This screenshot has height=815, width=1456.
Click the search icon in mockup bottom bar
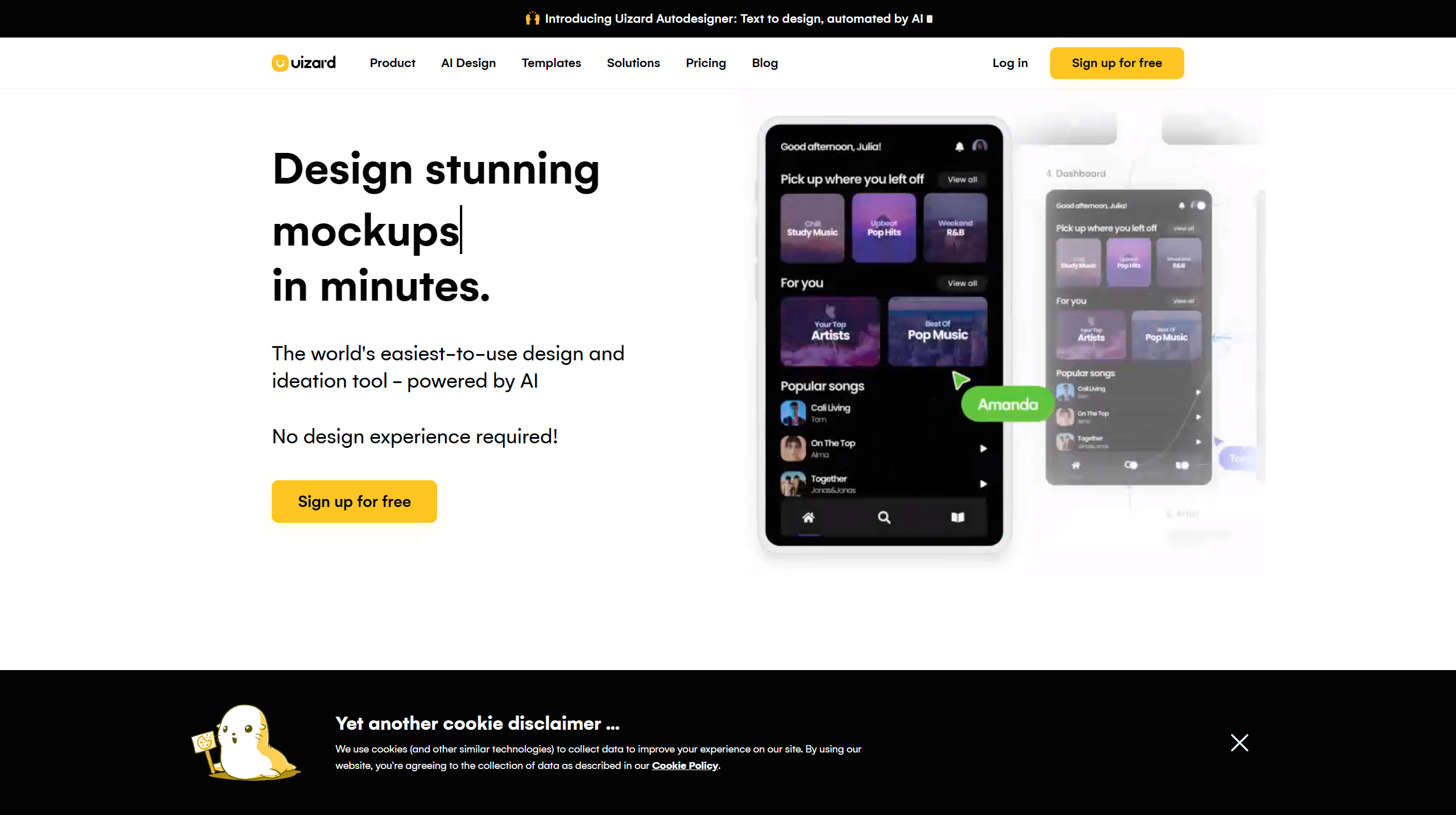883,518
